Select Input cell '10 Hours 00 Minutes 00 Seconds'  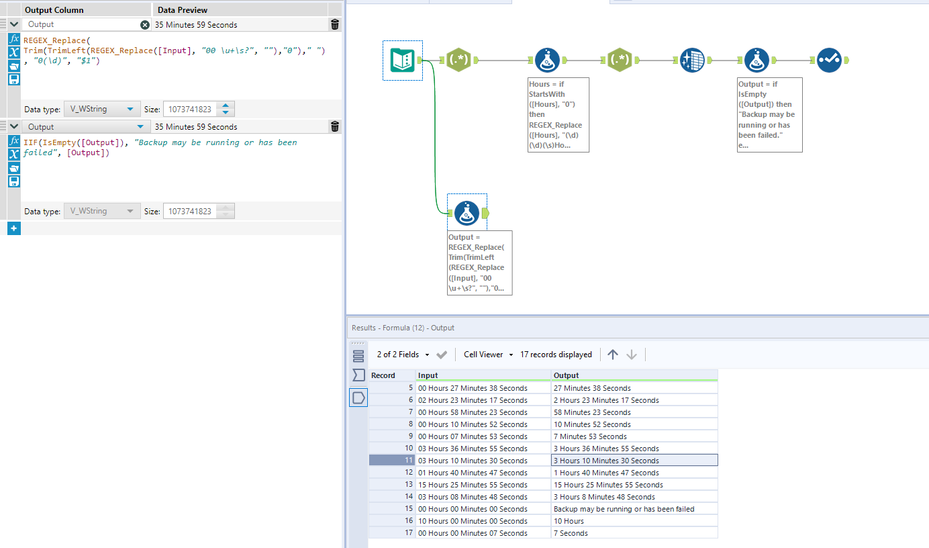click(483, 521)
